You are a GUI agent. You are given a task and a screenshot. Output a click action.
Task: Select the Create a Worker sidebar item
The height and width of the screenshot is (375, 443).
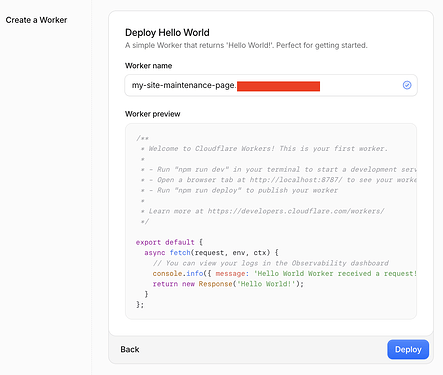click(36, 20)
